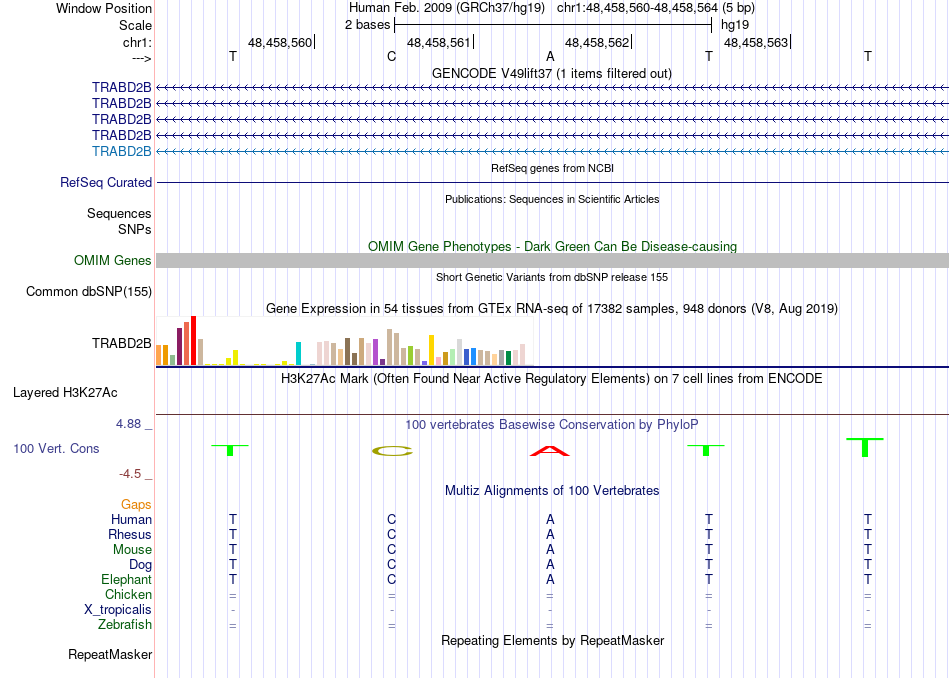This screenshot has width=950, height=678.
Task: Click the chr1: ruler label
Action: pos(137,42)
